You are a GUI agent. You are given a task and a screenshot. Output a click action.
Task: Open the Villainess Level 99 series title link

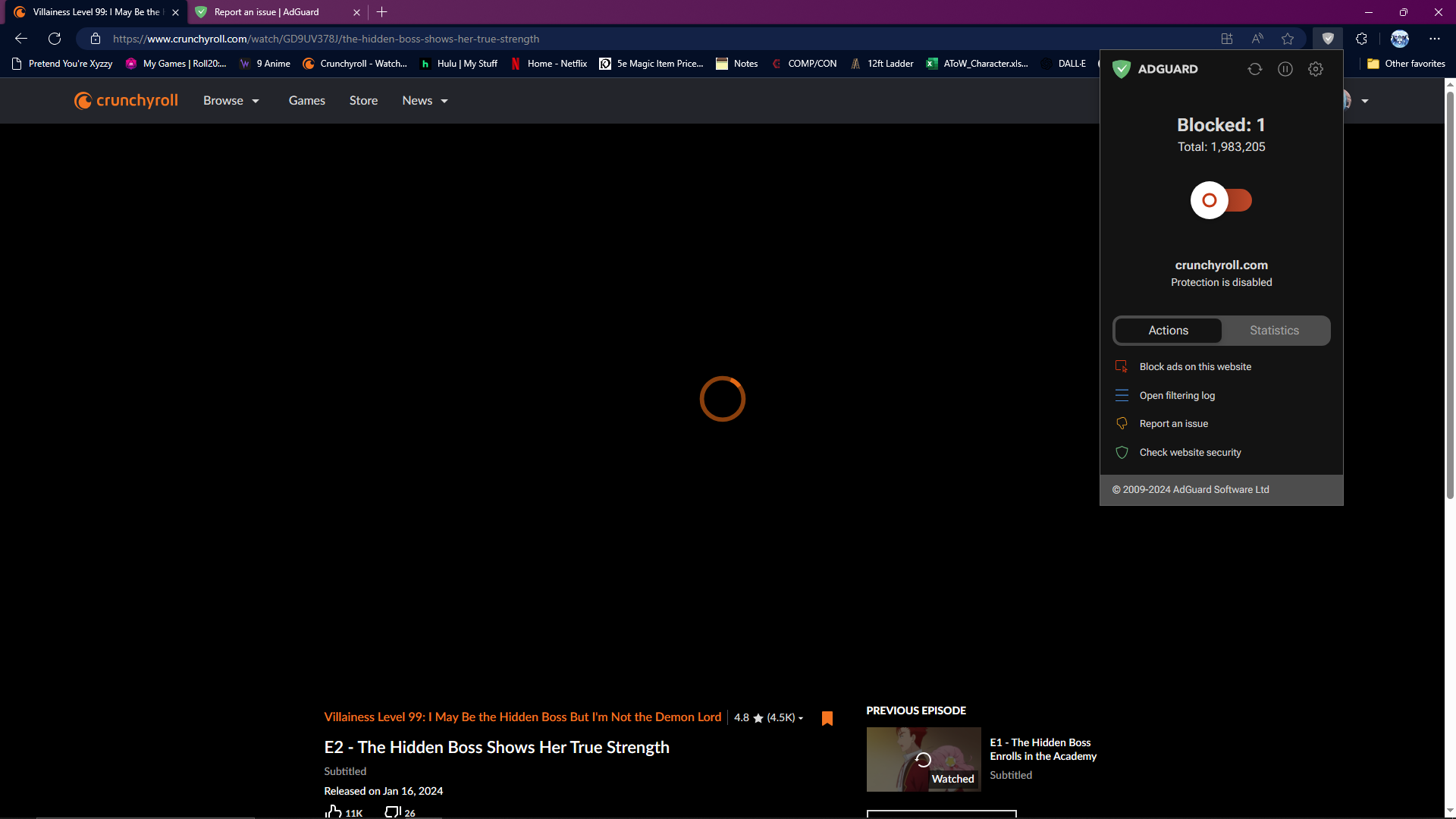coord(522,717)
